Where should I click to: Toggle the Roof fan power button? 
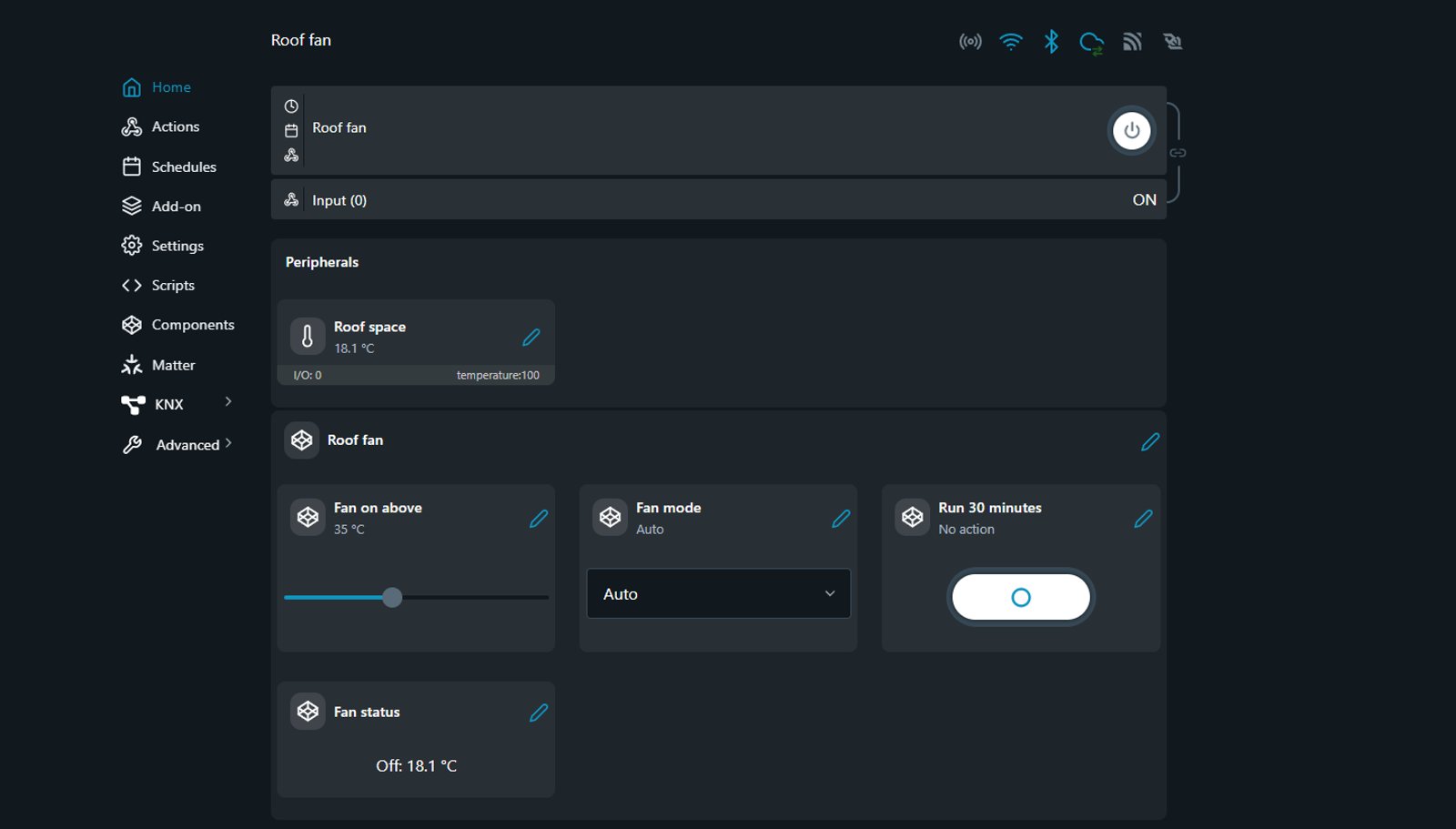(1131, 130)
